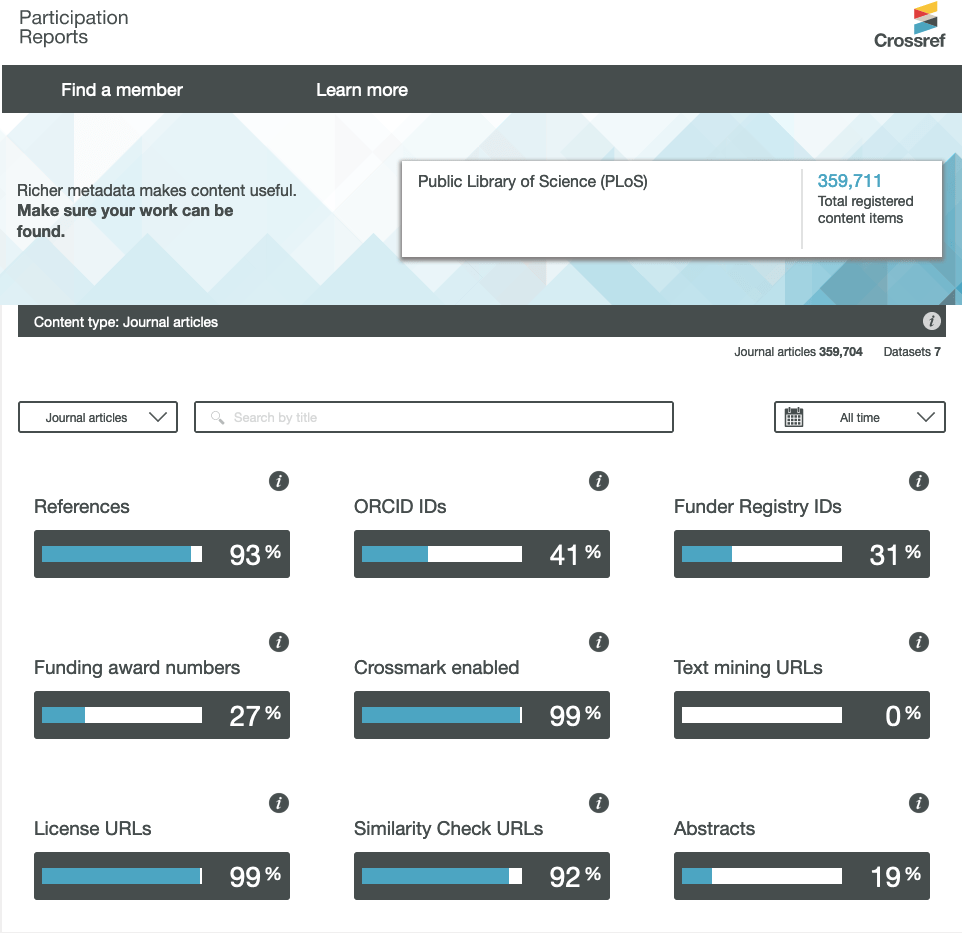Open the Find a member menu

pos(121,90)
